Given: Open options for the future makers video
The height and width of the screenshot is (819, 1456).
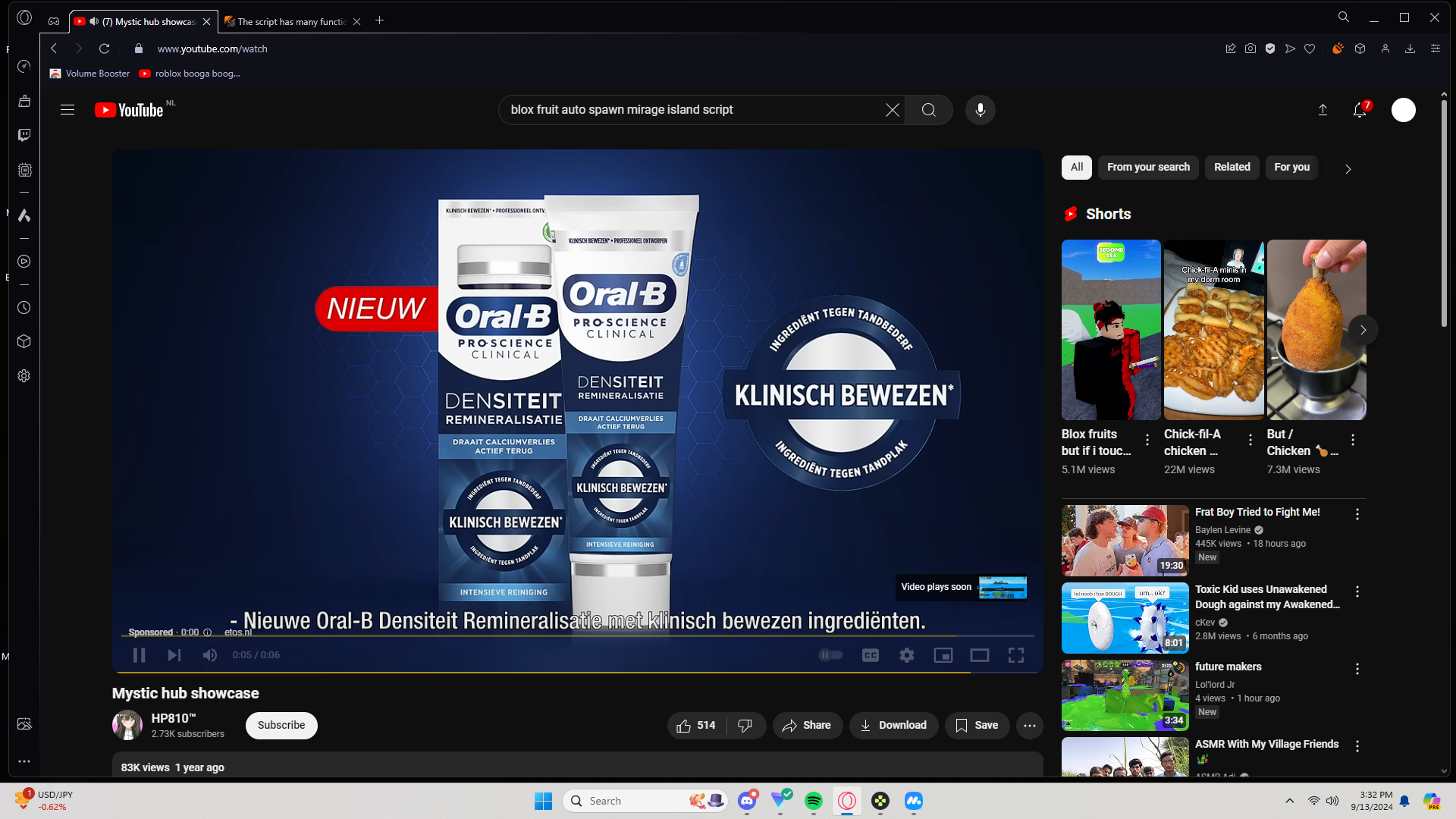Looking at the screenshot, I should pyautogui.click(x=1357, y=669).
